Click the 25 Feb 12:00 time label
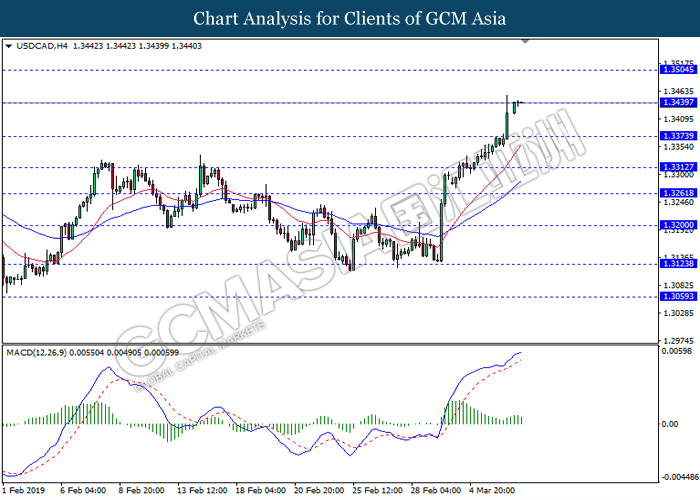This screenshot has height=500, width=700. coord(377,490)
